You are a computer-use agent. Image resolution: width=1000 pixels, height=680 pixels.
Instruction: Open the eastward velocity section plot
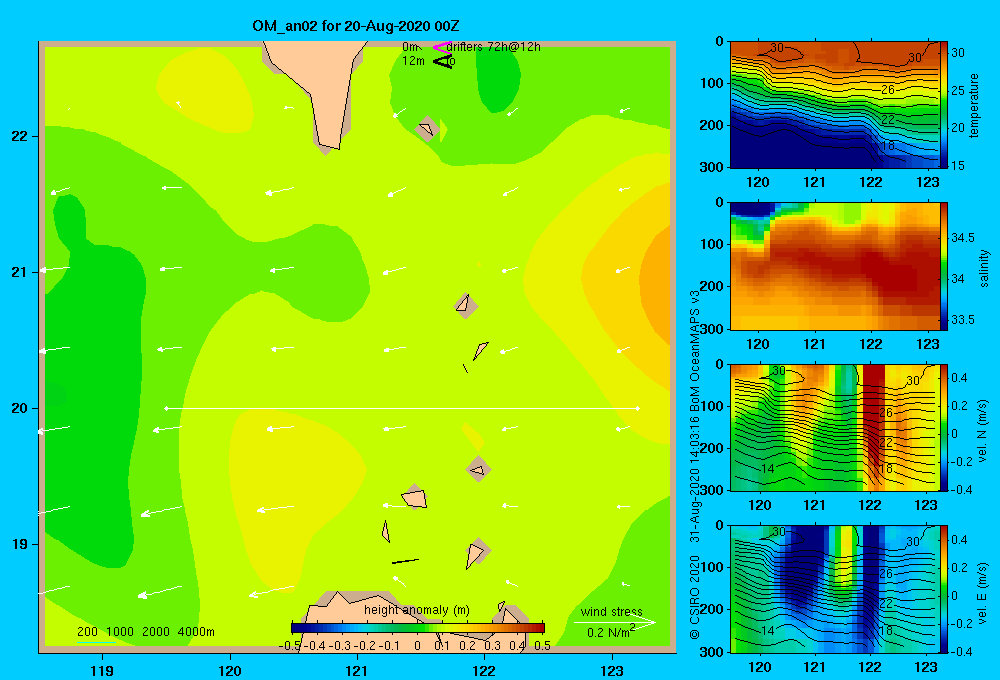coord(834,589)
